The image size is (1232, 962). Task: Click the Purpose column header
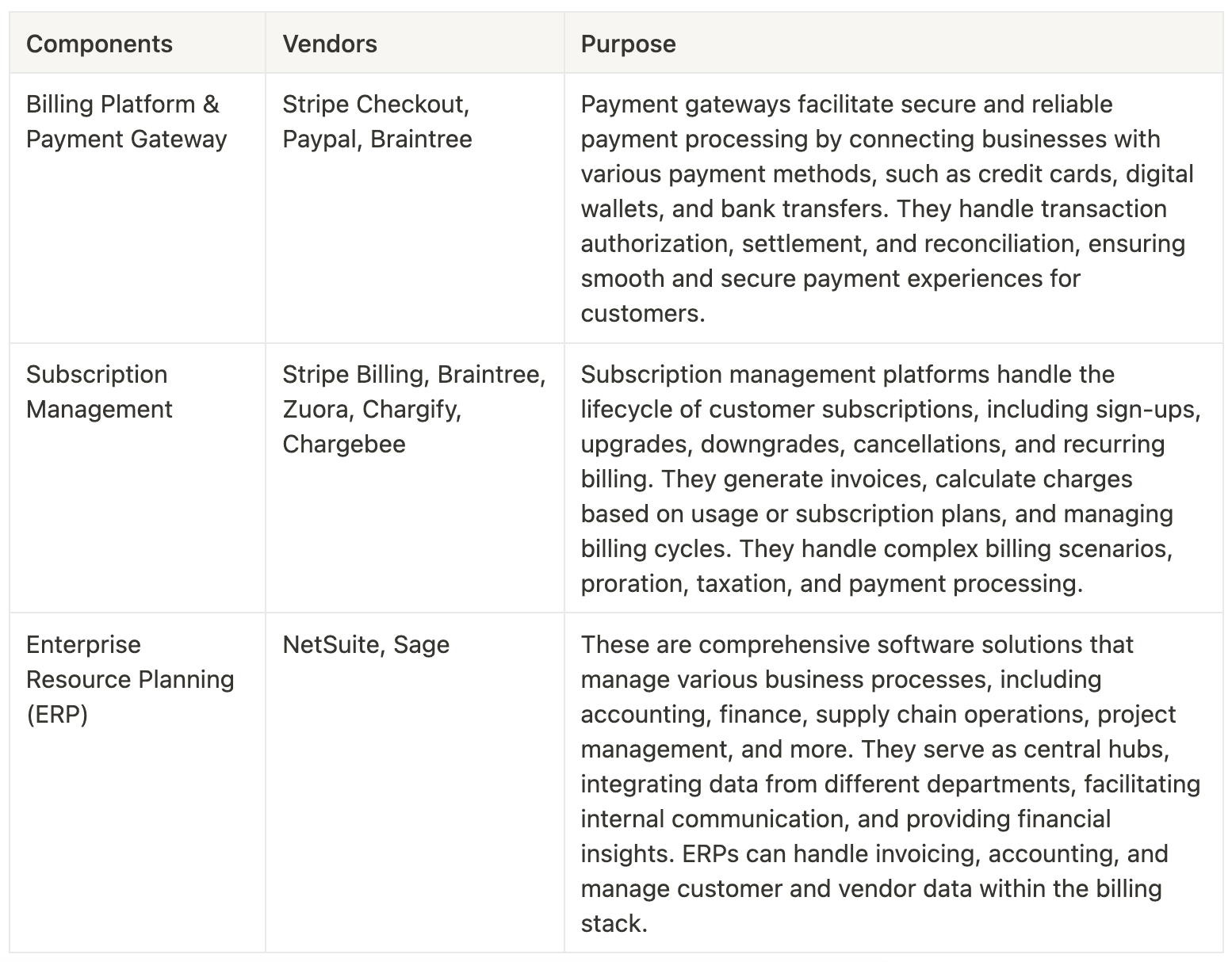[x=628, y=44]
